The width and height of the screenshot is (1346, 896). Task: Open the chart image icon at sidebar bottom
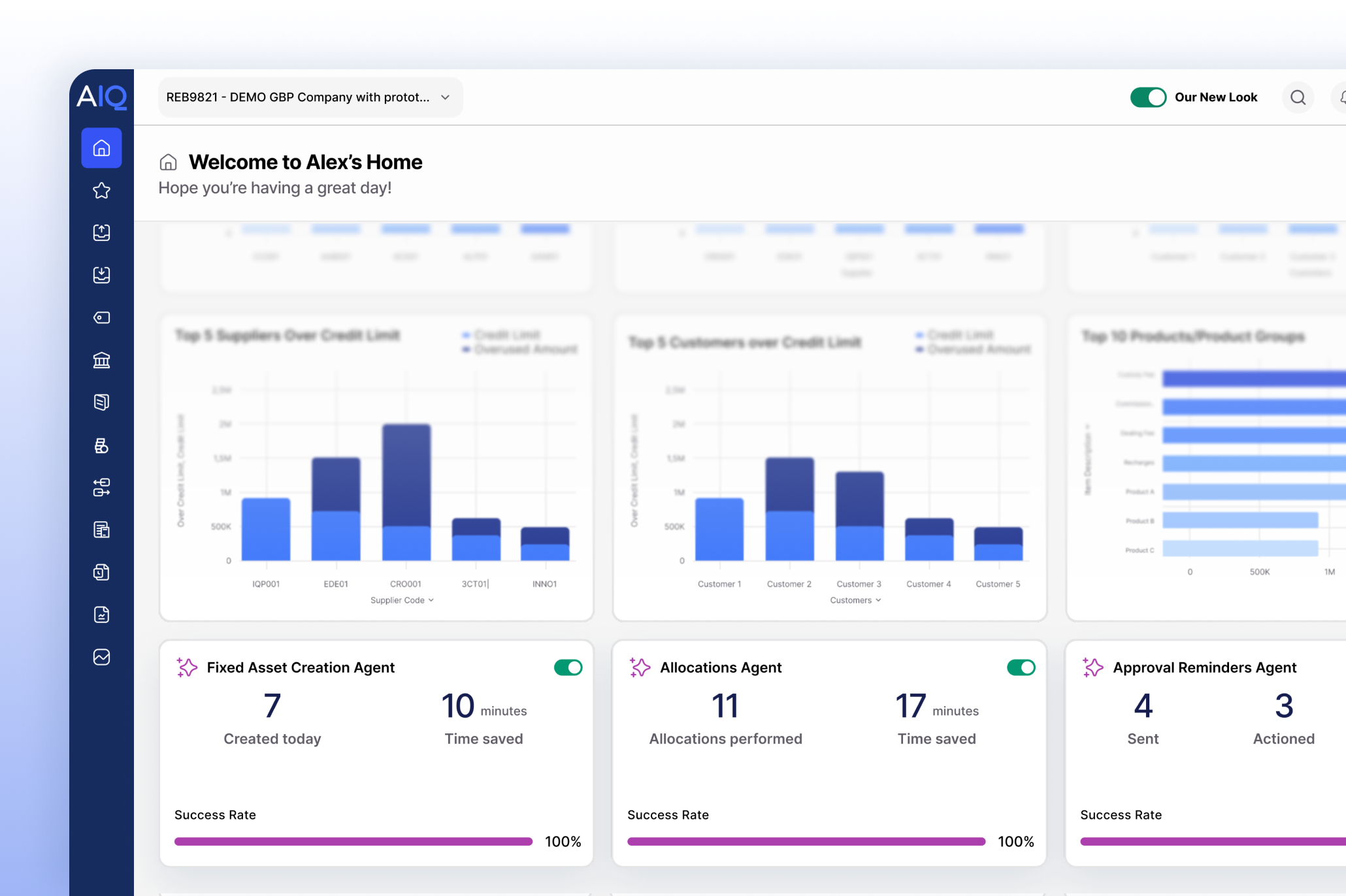[101, 657]
